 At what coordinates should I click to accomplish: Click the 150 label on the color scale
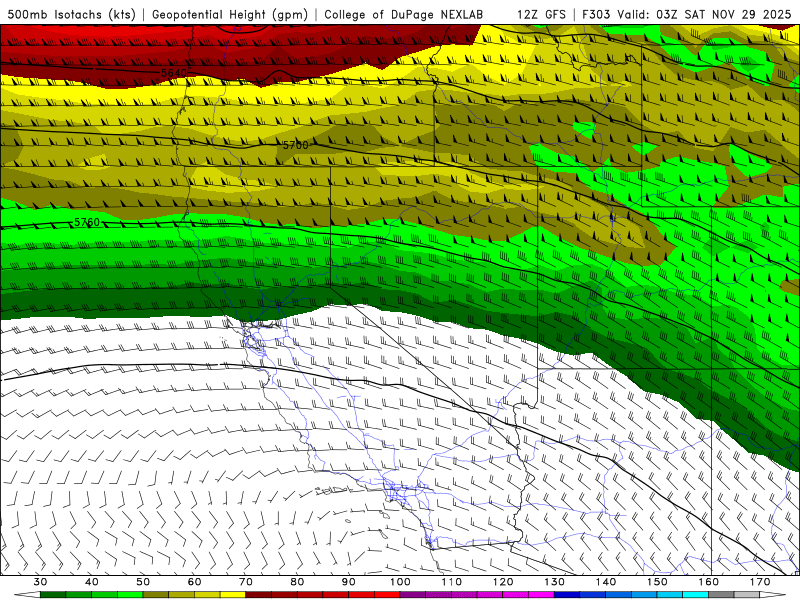coord(657,582)
